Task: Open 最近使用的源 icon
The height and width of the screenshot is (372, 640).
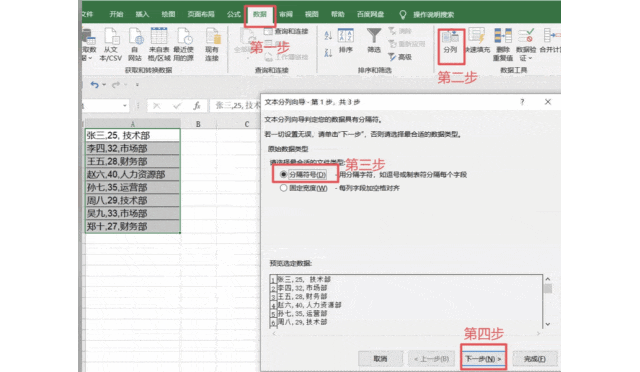Action: (x=184, y=36)
